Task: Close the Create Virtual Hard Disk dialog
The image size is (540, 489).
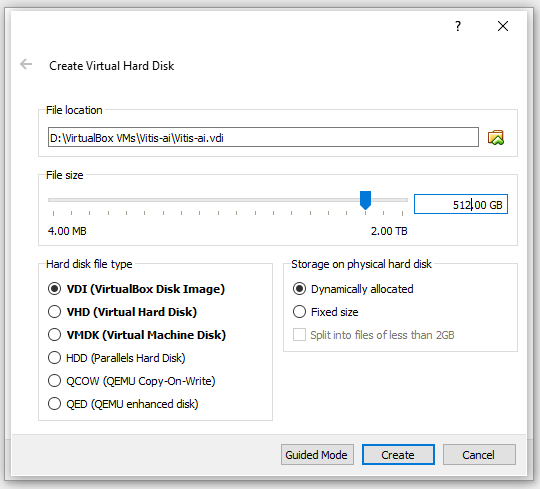Action: (503, 26)
